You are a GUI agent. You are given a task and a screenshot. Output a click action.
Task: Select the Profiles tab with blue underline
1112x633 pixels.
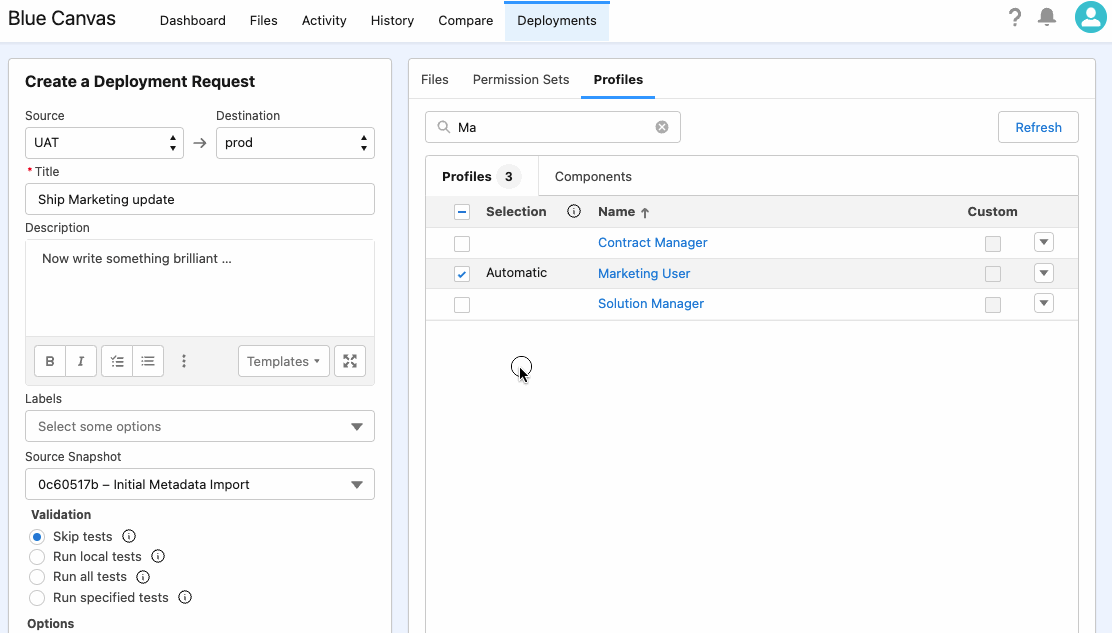618,79
